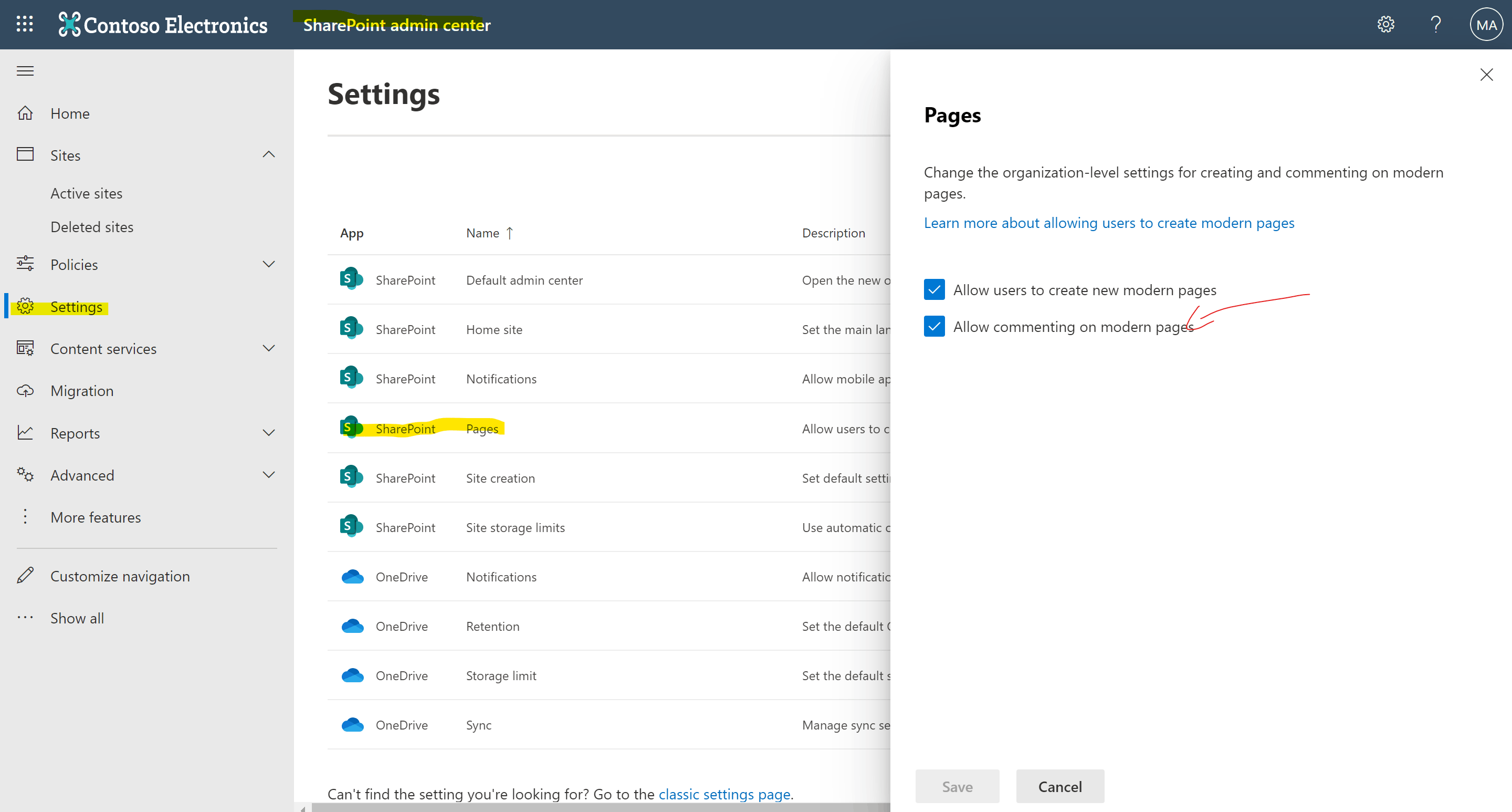This screenshot has width=1512, height=812.
Task: Open the learn more about modern pages link
Action: [x=1109, y=223]
